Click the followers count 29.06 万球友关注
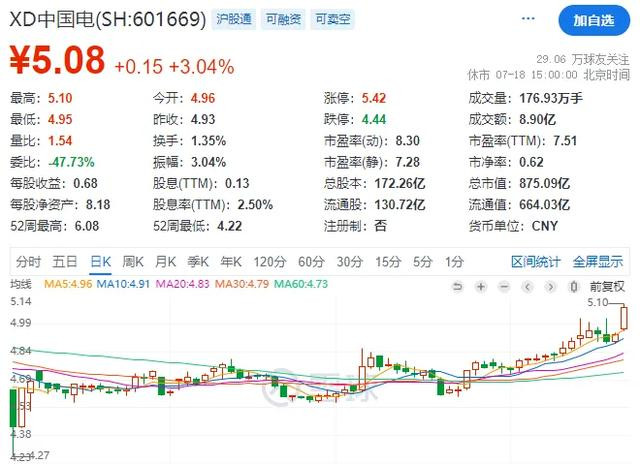This screenshot has height=464, width=640. [583, 60]
